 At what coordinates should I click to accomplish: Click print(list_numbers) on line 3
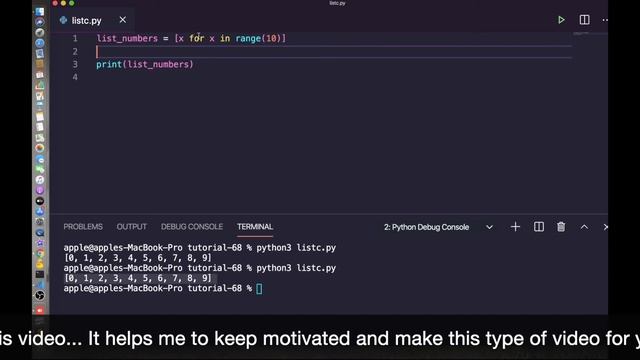[x=144, y=64]
